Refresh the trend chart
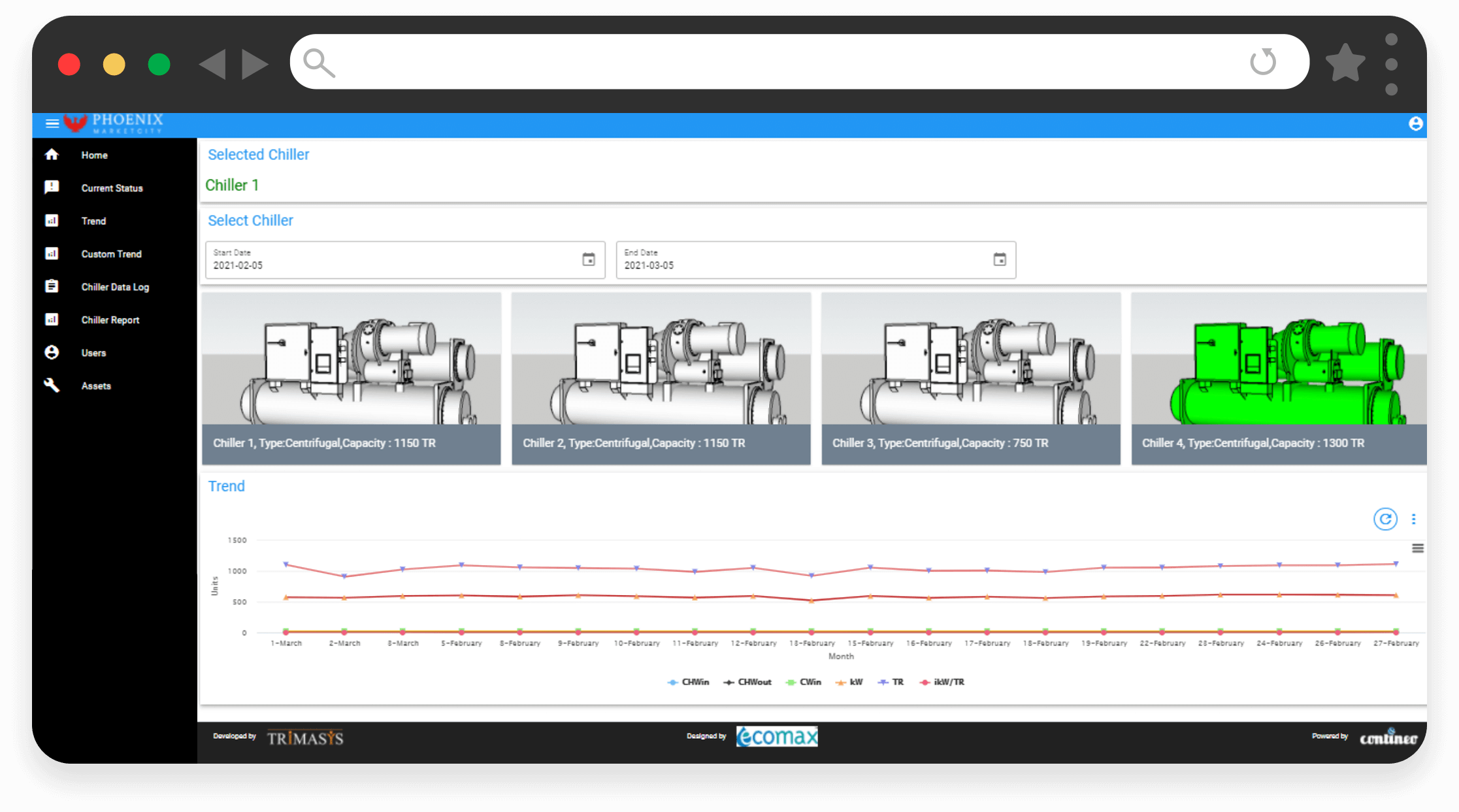The height and width of the screenshot is (812, 1459). point(1385,519)
